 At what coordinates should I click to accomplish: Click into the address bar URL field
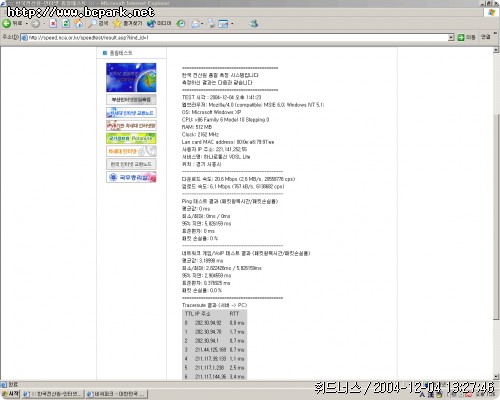[x=237, y=37]
